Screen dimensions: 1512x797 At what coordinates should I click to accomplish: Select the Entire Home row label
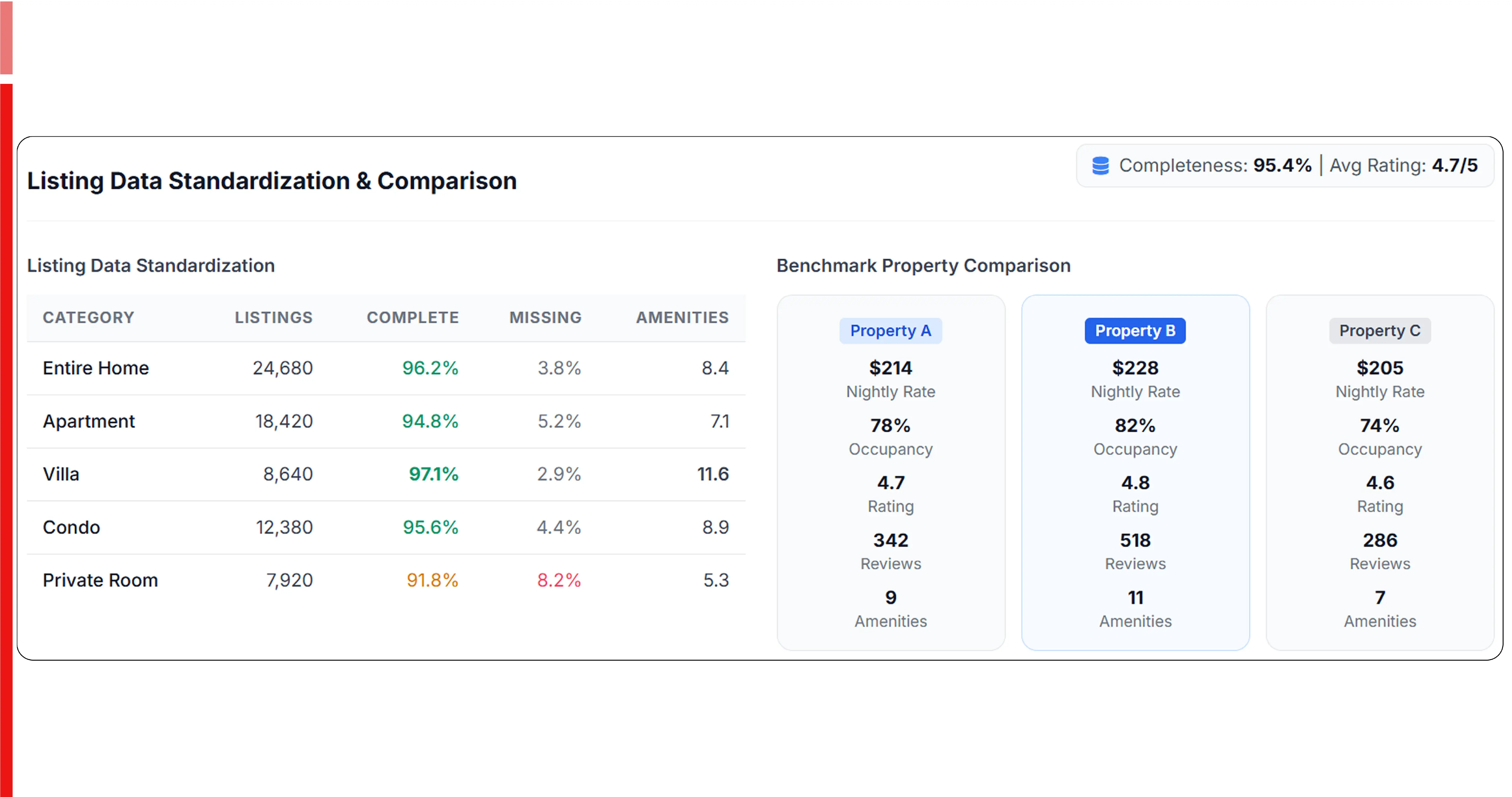[96, 368]
